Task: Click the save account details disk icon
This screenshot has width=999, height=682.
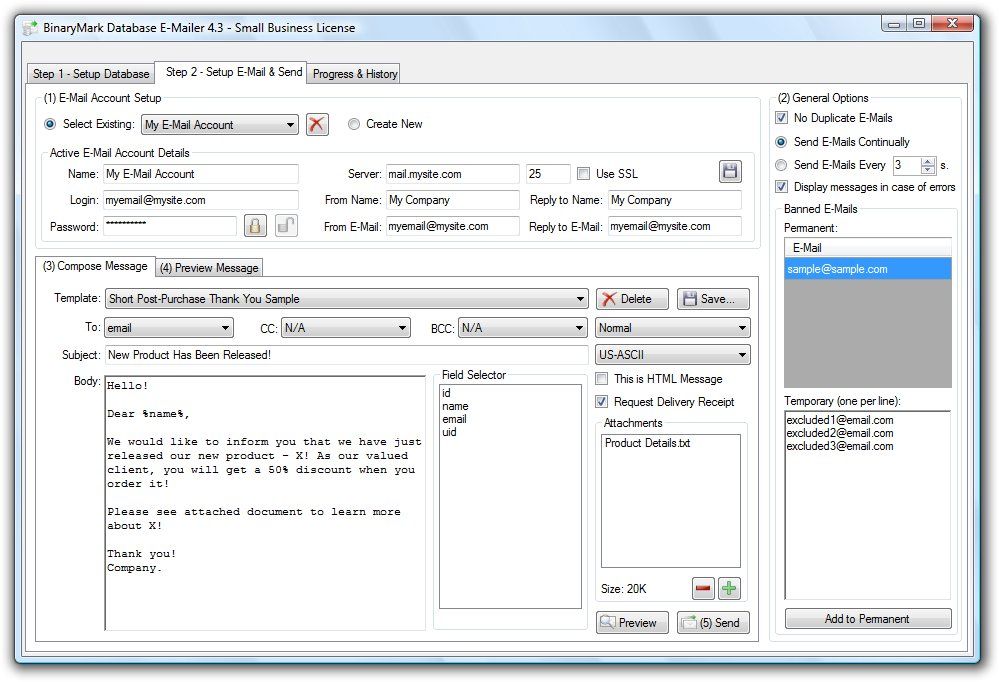Action: pos(729,170)
